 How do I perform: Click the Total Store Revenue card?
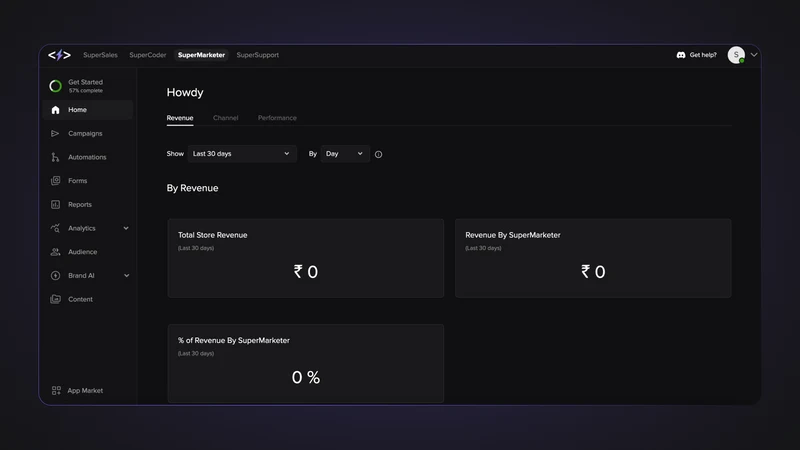[x=306, y=258]
